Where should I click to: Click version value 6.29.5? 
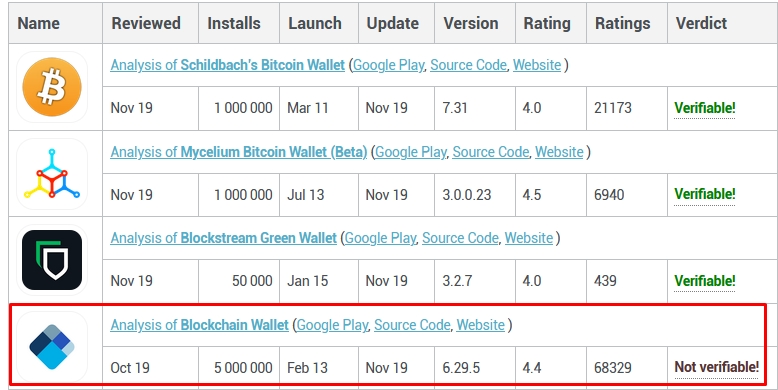click(461, 368)
